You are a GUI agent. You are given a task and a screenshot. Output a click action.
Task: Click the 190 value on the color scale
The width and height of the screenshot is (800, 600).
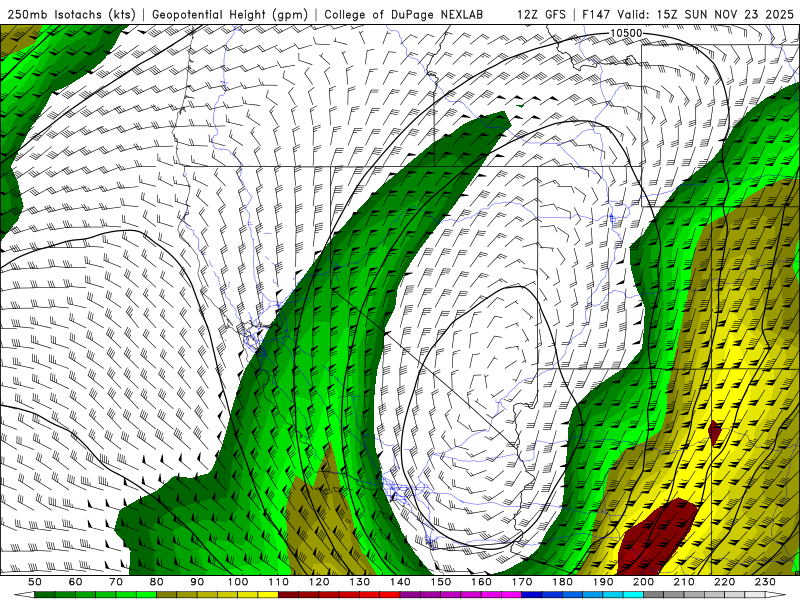[x=603, y=582]
